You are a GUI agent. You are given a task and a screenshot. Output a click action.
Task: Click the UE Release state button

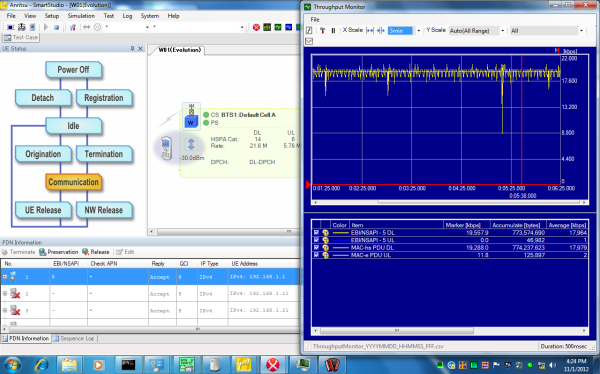click(43, 210)
